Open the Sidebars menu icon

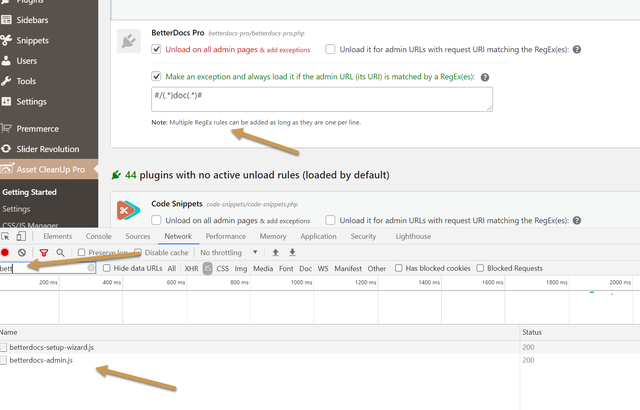coord(6,20)
